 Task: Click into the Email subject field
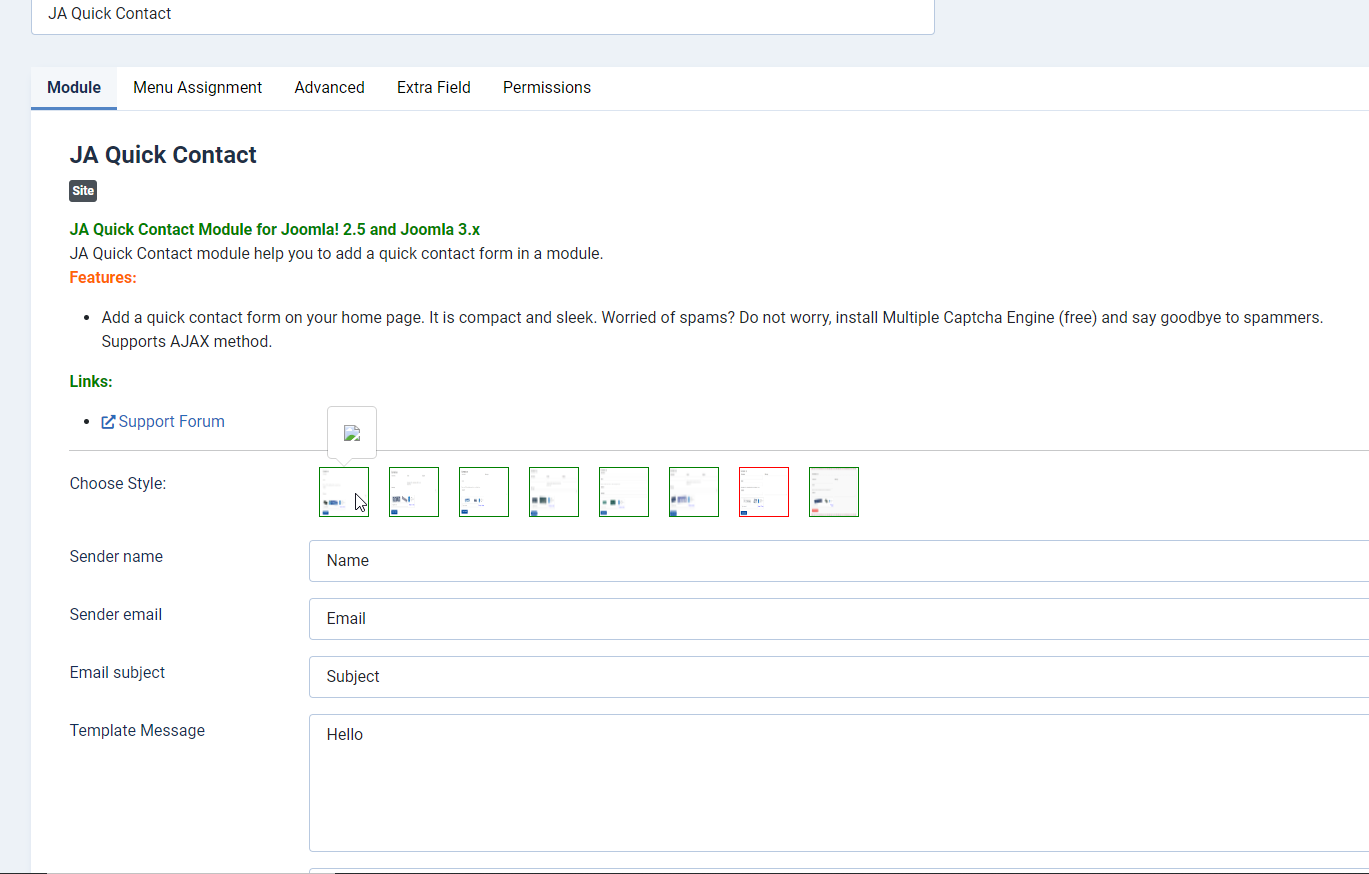tap(839, 677)
